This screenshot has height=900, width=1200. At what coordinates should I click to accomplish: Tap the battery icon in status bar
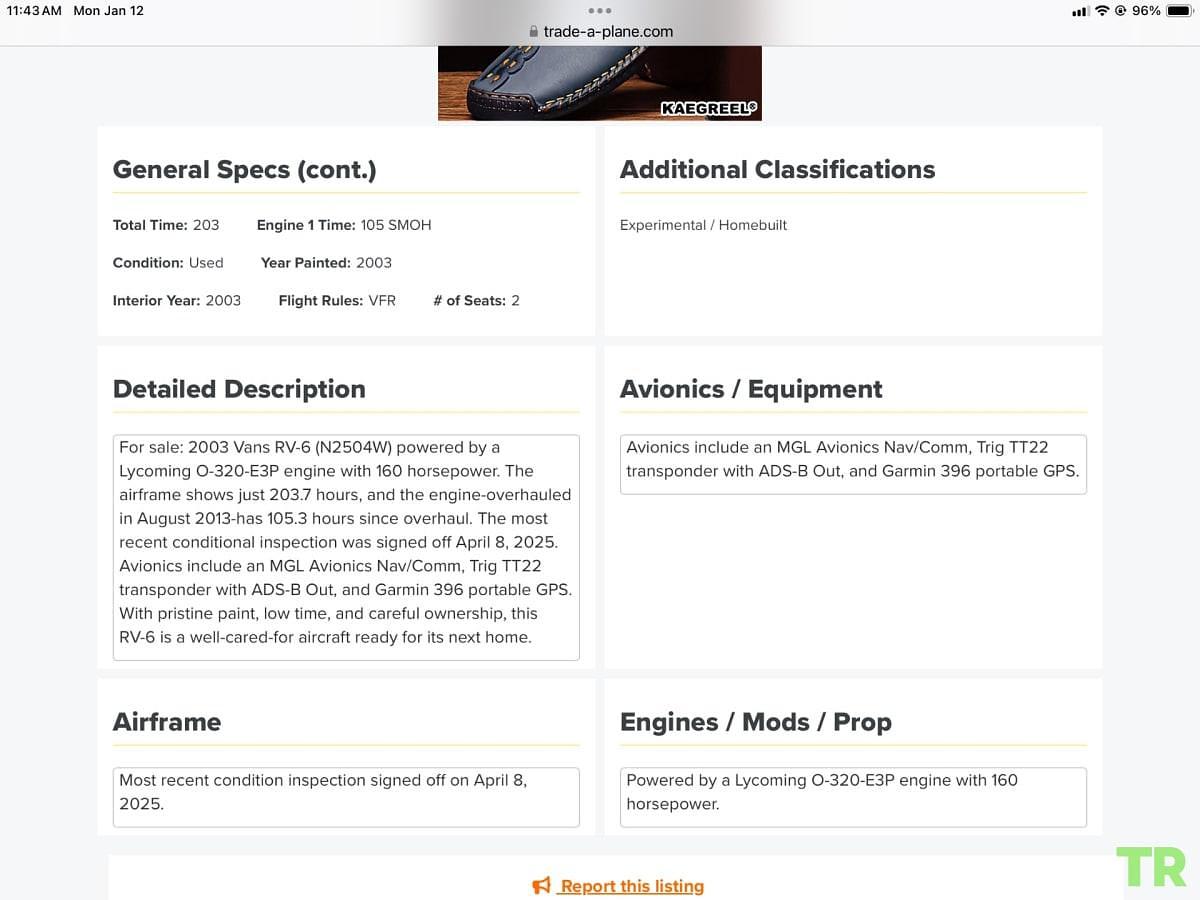(x=1178, y=10)
